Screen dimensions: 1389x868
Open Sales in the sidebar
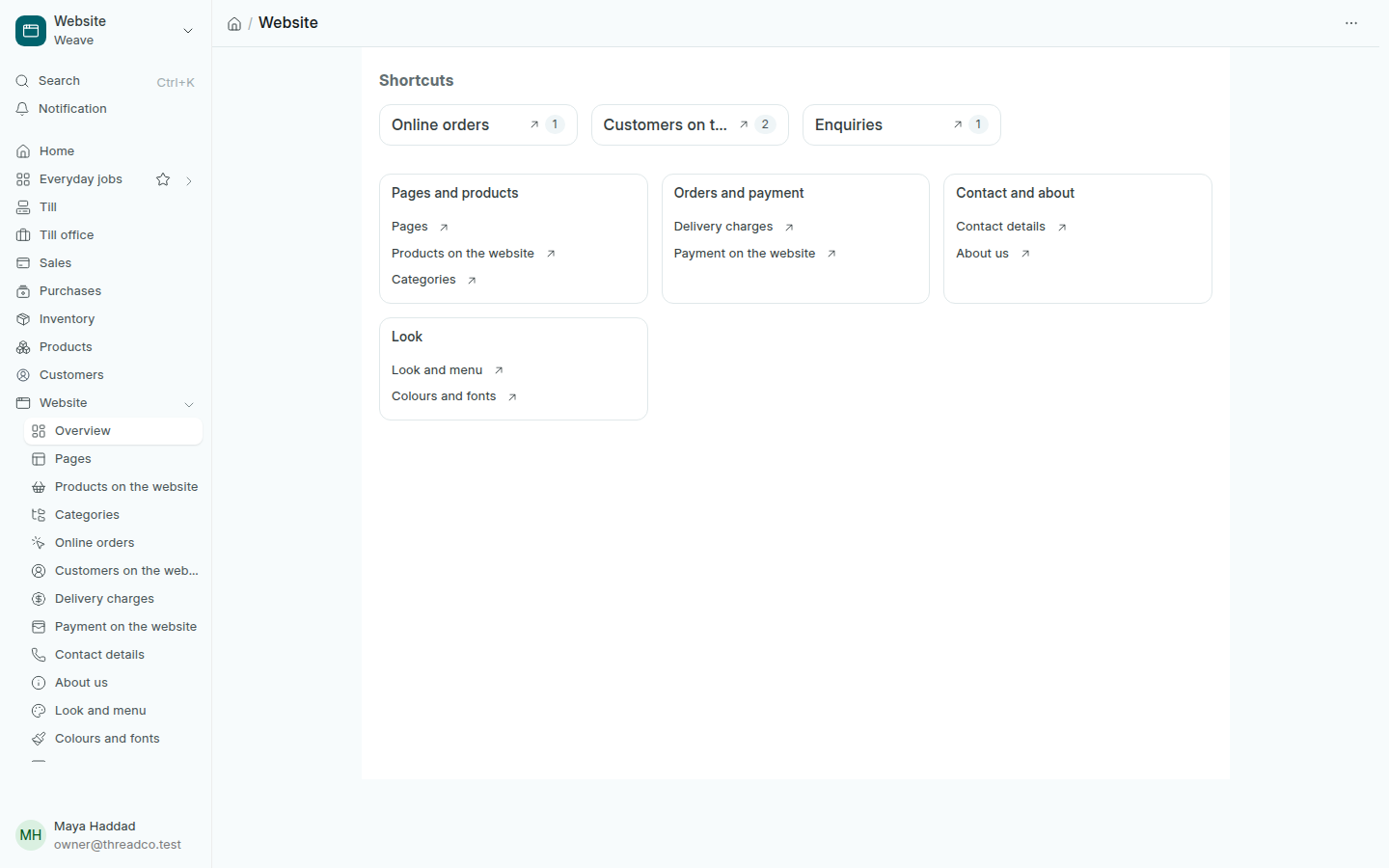click(105, 263)
